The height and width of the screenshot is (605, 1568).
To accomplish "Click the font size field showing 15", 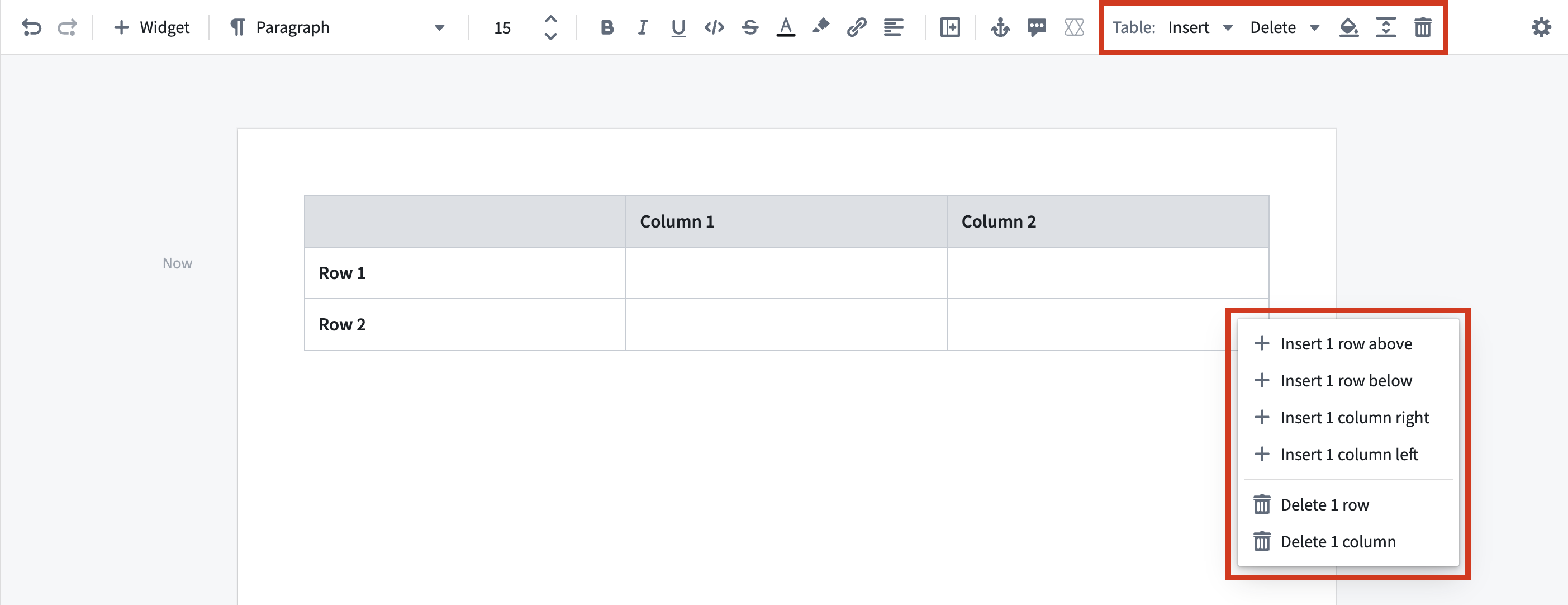I will (503, 28).
